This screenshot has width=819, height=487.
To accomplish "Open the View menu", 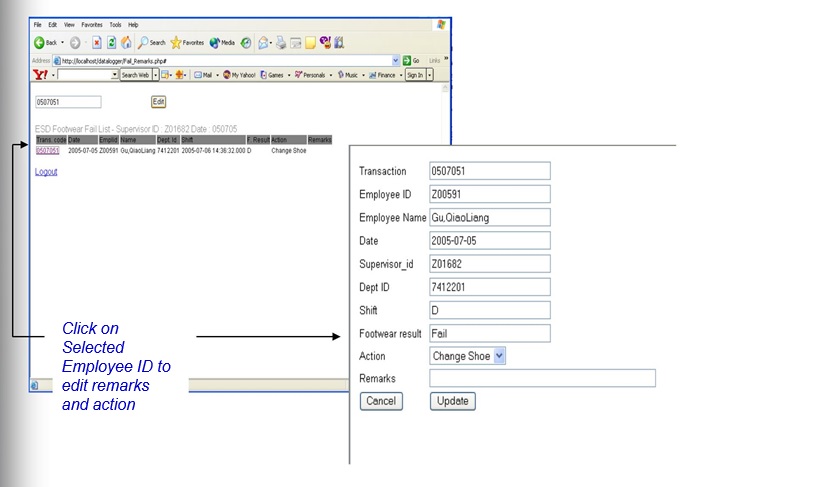I will coord(69,24).
